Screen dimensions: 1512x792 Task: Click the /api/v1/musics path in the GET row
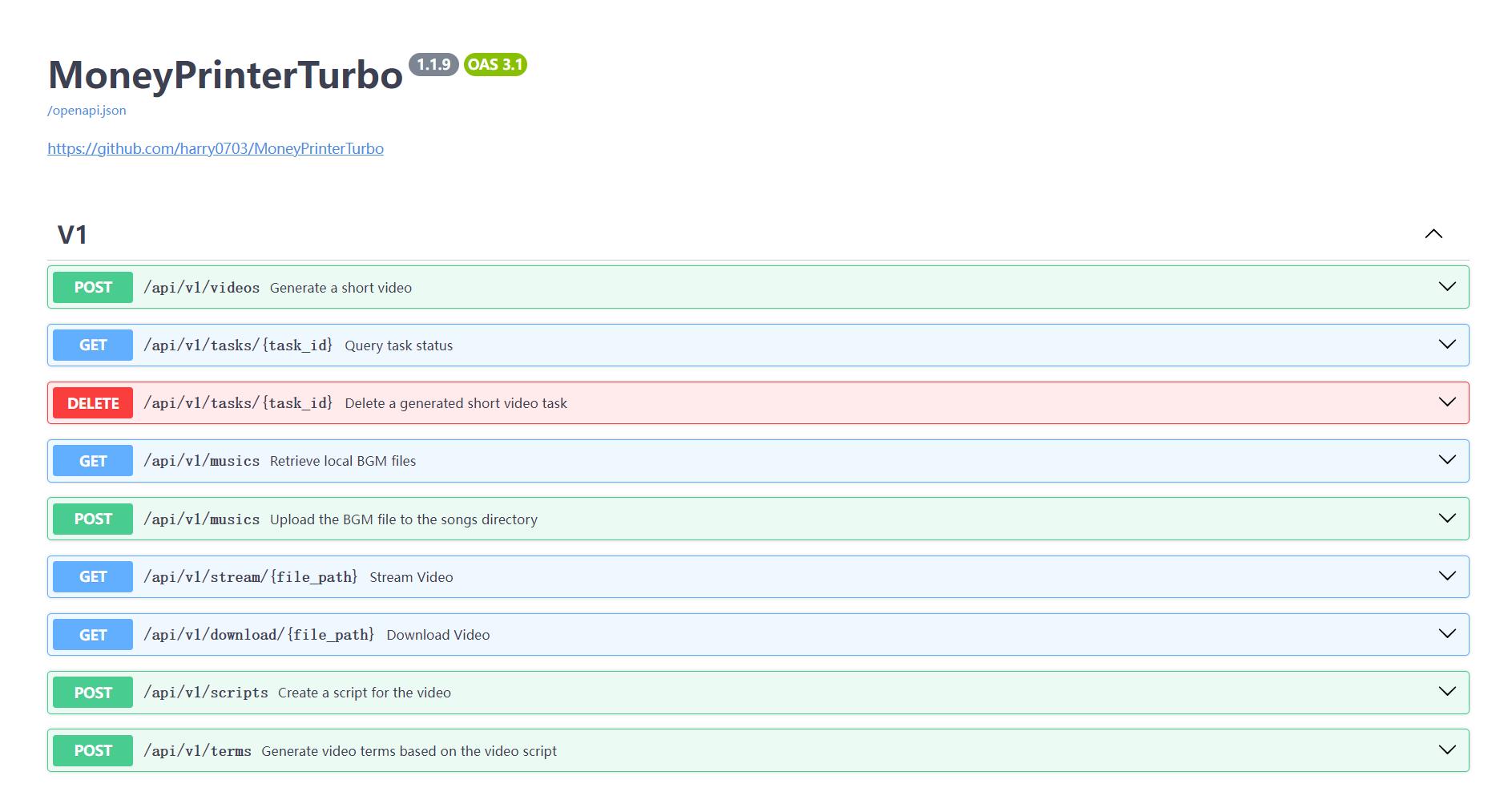(x=201, y=461)
